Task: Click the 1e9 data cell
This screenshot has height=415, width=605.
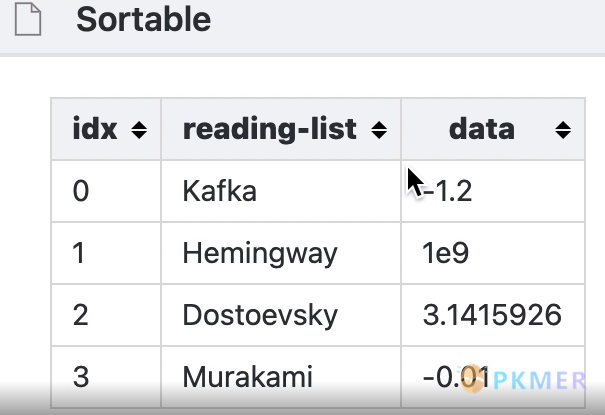Action: [493, 253]
